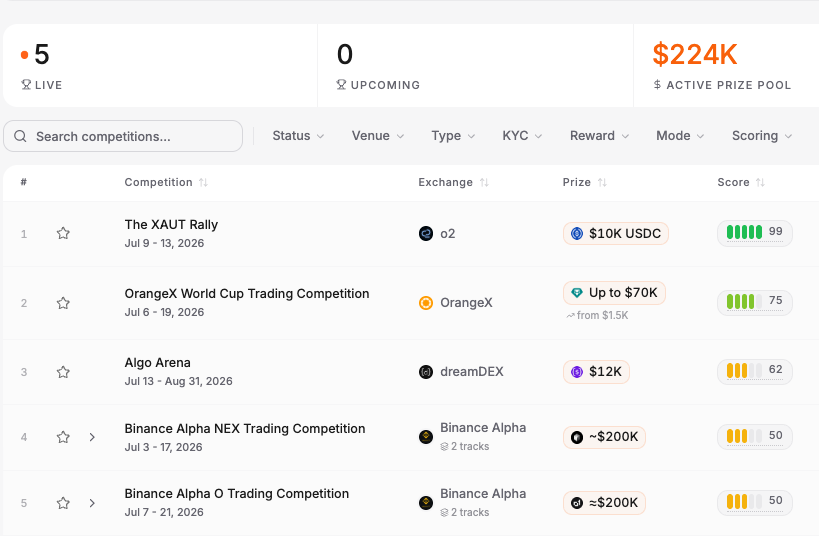Click the 5 LIVE stat card
The width and height of the screenshot is (819, 536).
click(160, 65)
